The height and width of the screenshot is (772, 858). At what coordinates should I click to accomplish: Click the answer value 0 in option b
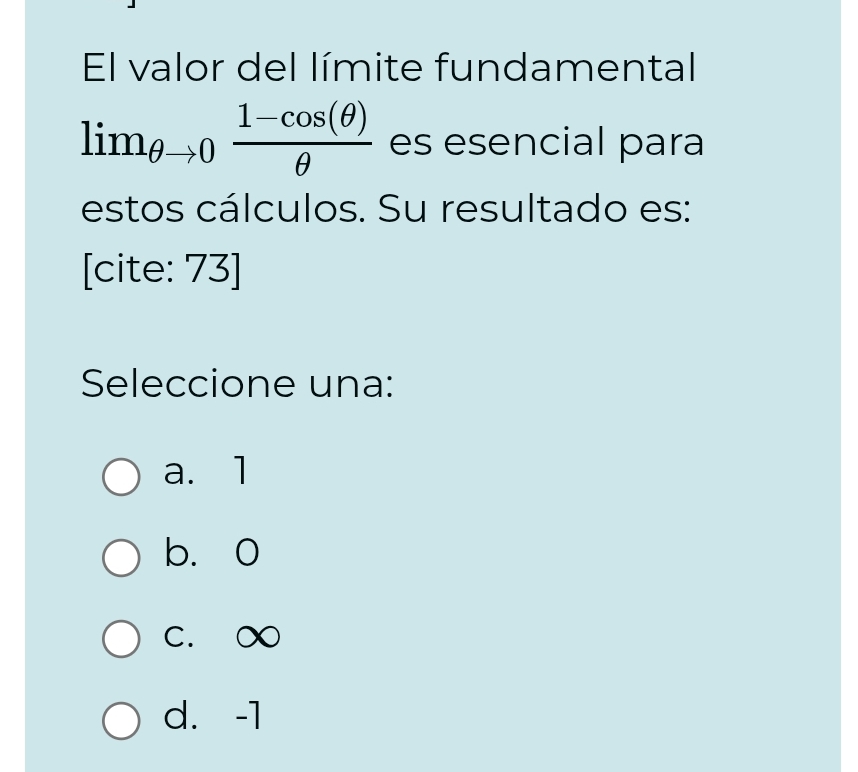[247, 553]
